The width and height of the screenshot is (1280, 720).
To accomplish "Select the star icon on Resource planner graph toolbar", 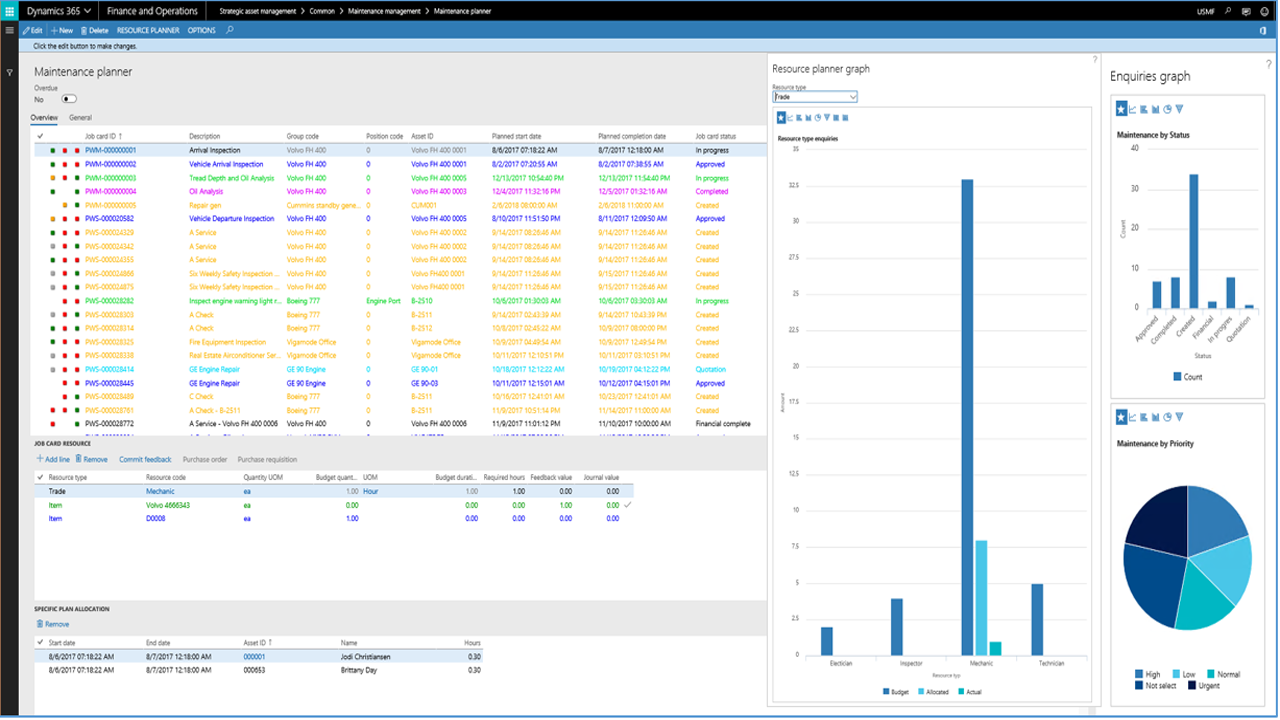I will pos(781,117).
